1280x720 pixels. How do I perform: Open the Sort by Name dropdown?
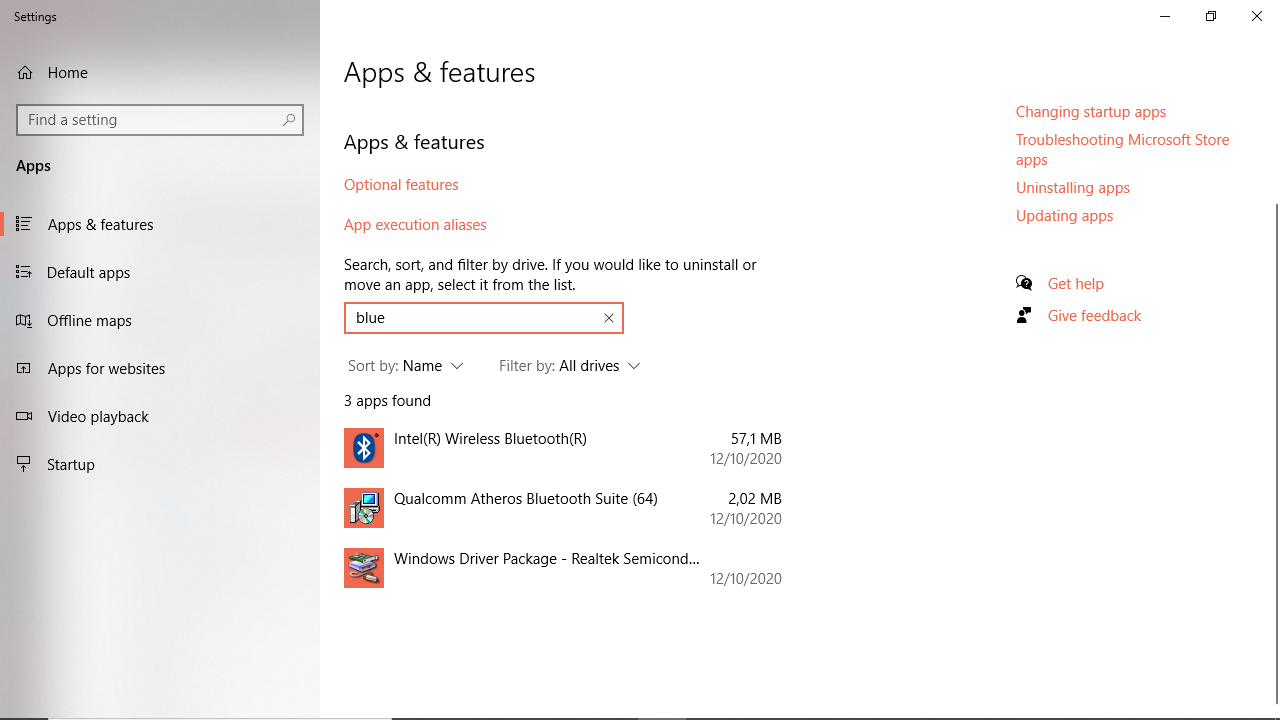pos(405,366)
